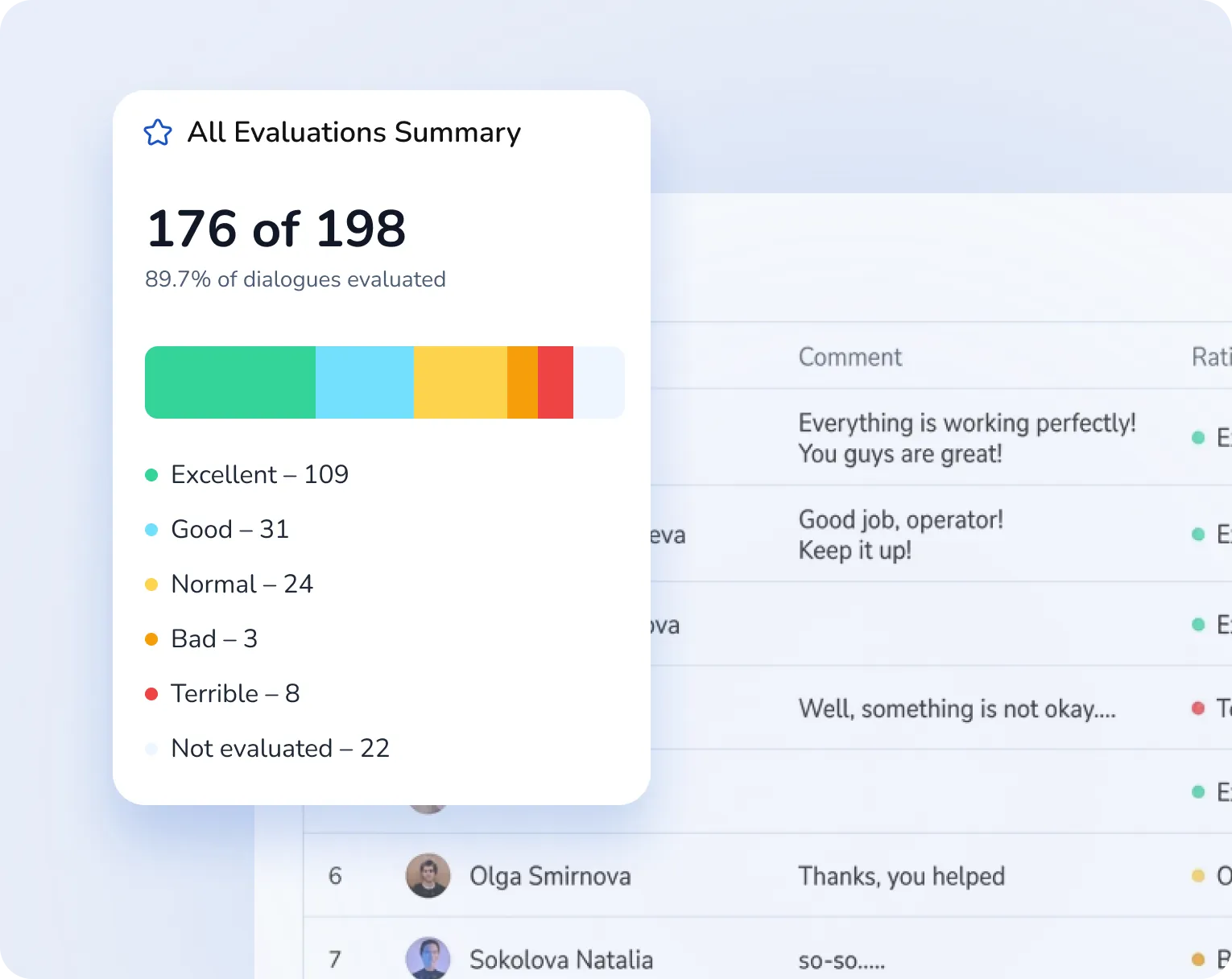The width and height of the screenshot is (1232, 979).
Task: Select the green Excellent segment of the rating bar
Action: pyautogui.click(x=229, y=382)
